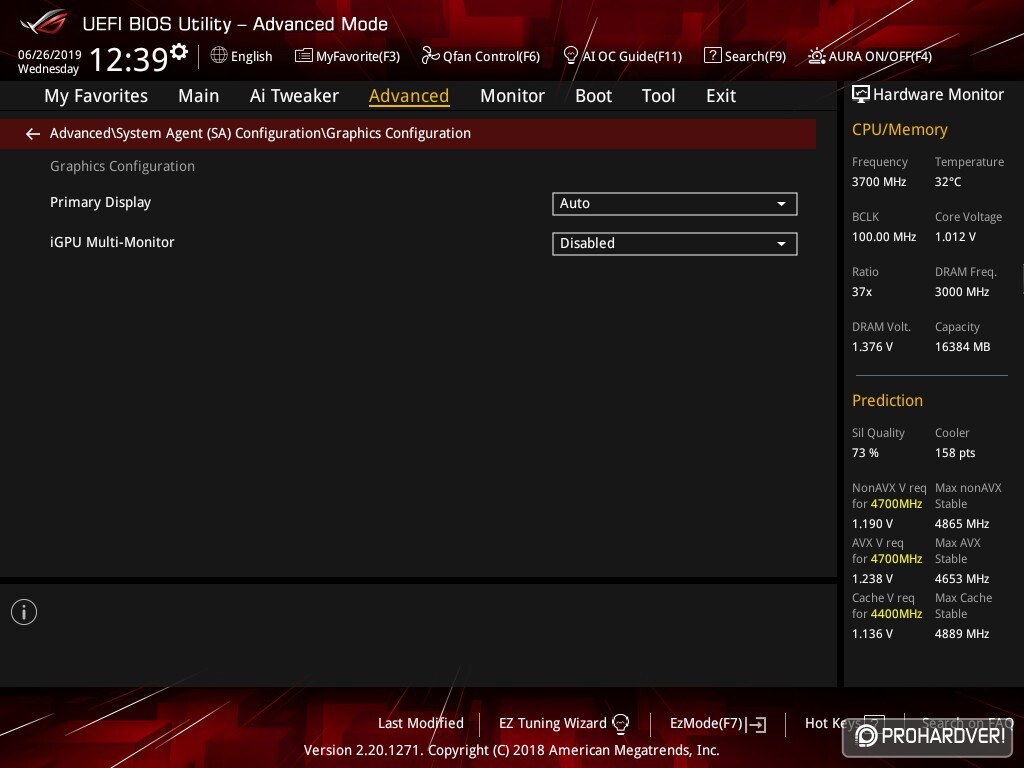Screen dimensions: 1024x768
Task: Select the iGPU Multi-Monitor setting label
Action: (x=112, y=242)
